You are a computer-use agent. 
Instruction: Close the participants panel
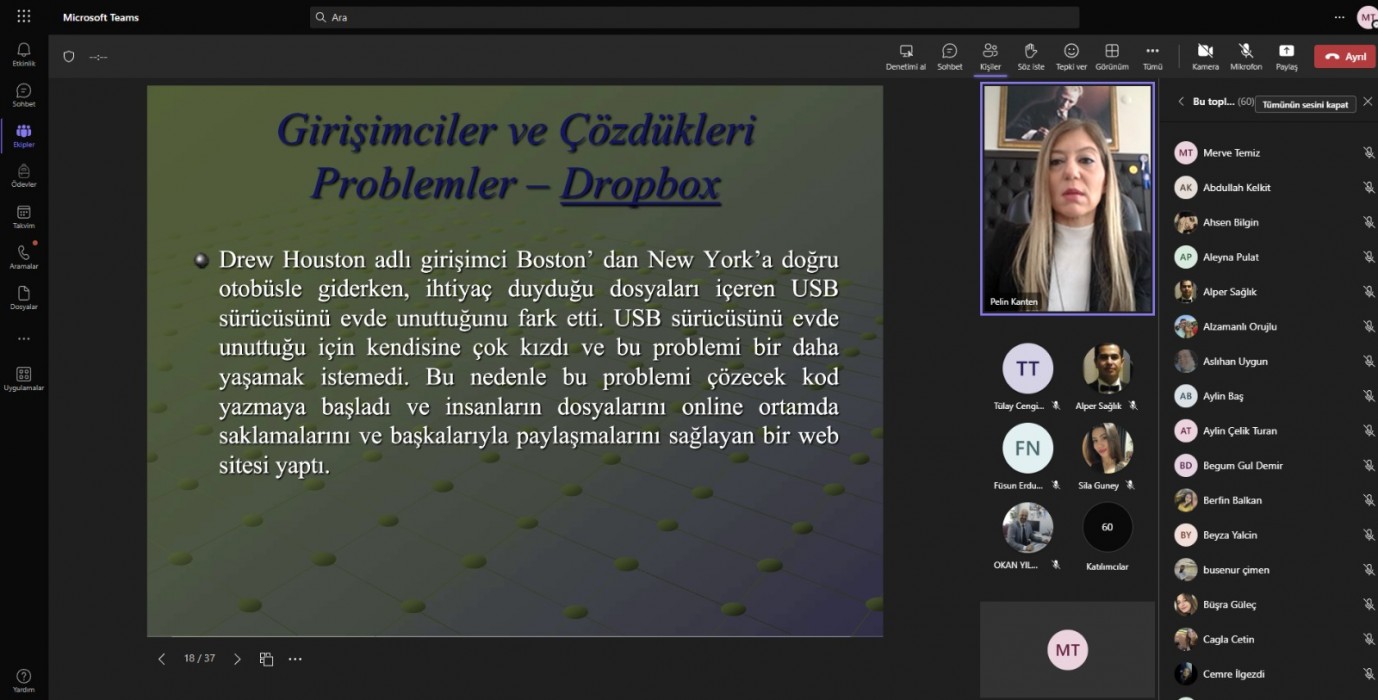(x=1367, y=102)
